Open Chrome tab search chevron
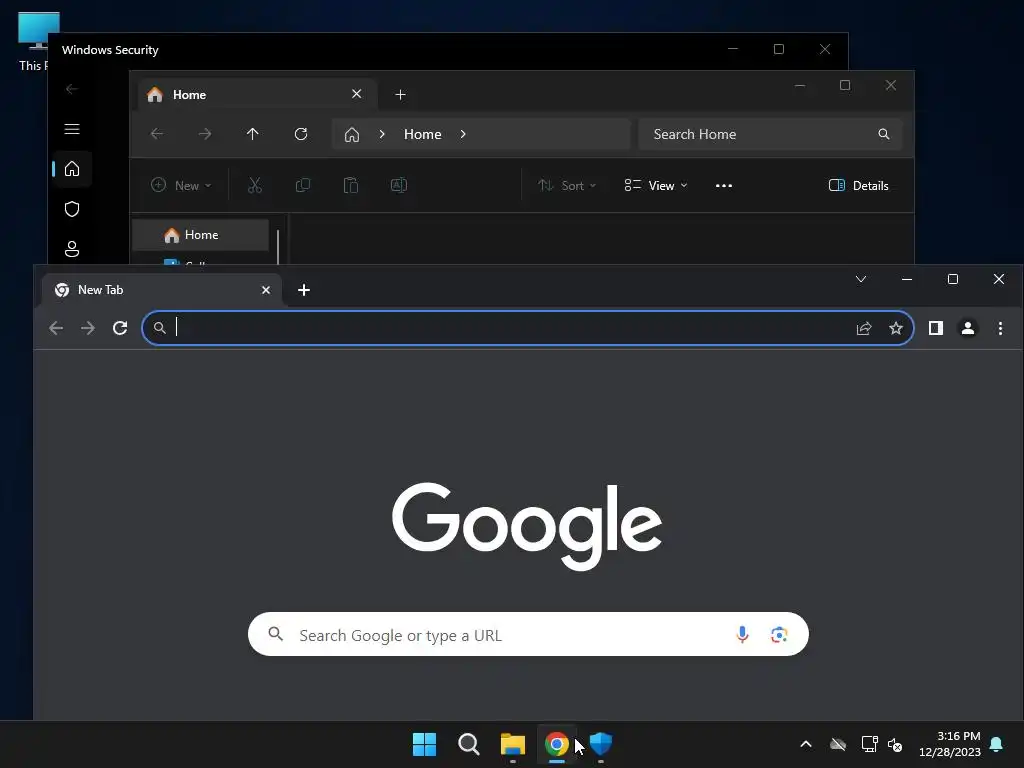Image resolution: width=1024 pixels, height=768 pixels. point(861,279)
